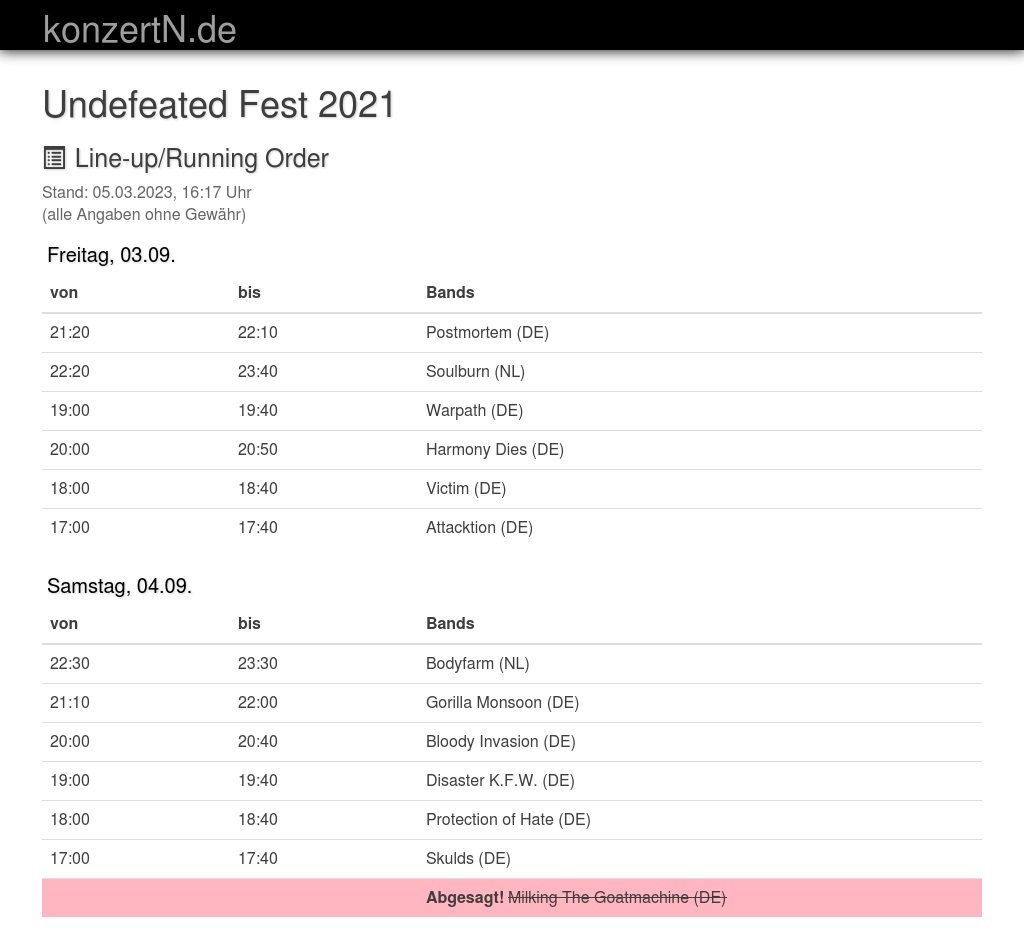Click the Warpath (DE) row
The width and height of the screenshot is (1024, 937).
(474, 410)
